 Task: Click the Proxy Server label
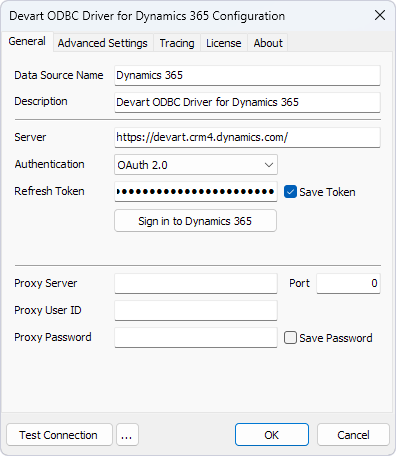click(46, 283)
